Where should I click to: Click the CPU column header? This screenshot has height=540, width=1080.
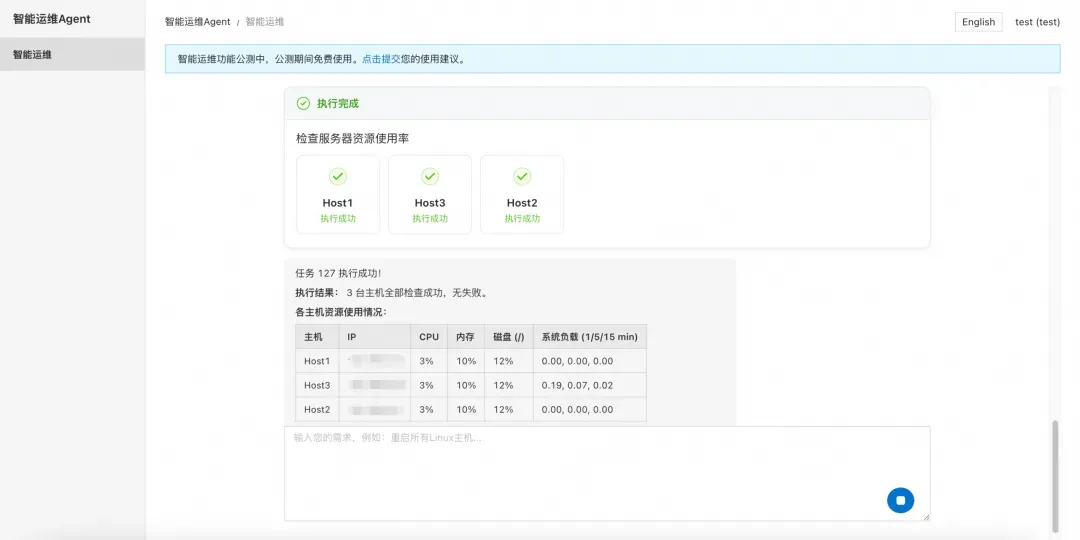click(428, 337)
